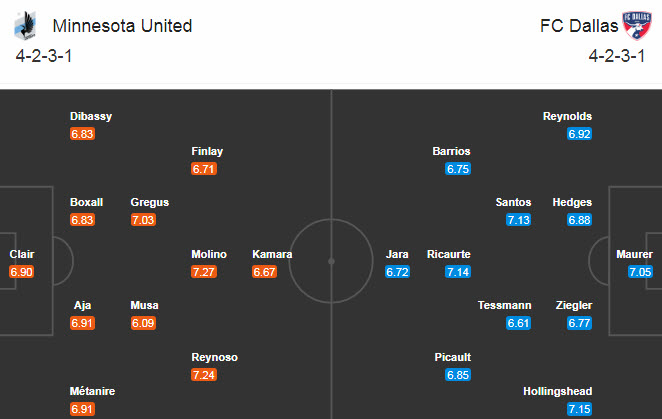662x419 pixels.
Task: Select goalkeeper Clair's name
Action: (22, 254)
